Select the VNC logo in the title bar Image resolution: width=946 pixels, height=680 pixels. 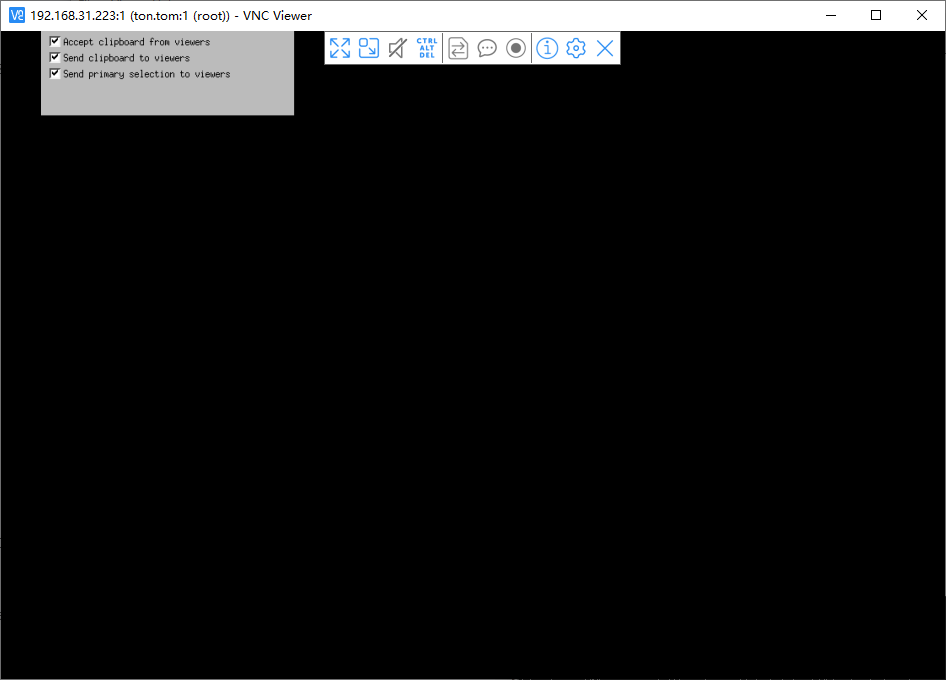[14, 15]
